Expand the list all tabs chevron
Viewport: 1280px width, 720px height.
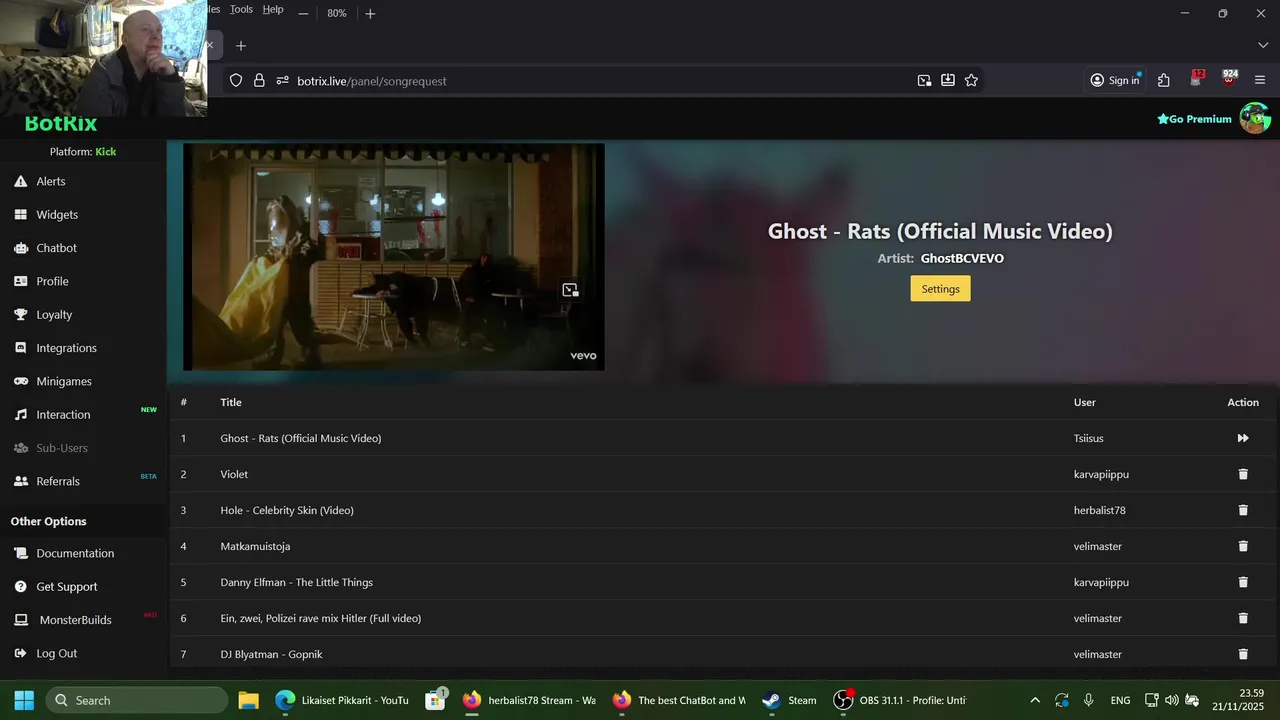[x=1262, y=46]
